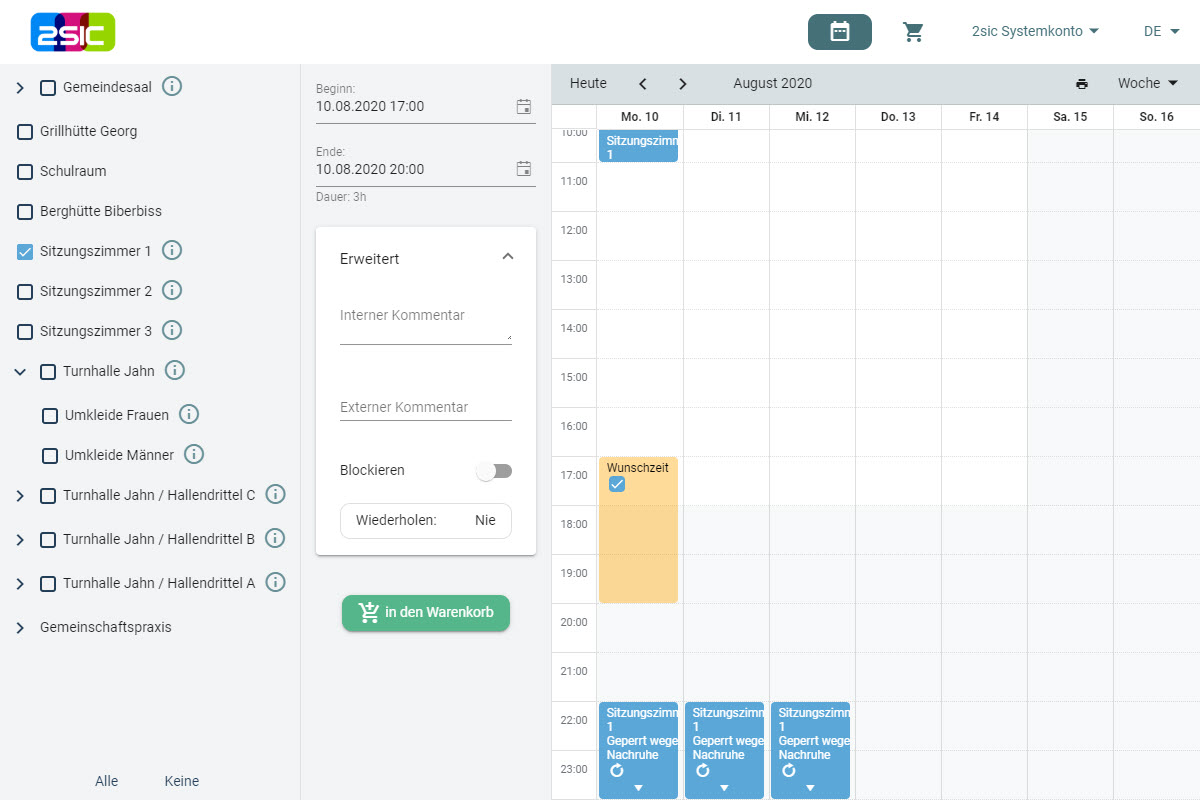This screenshot has height=800, width=1200.
Task: Go to next week with right arrow
Action: tap(683, 84)
